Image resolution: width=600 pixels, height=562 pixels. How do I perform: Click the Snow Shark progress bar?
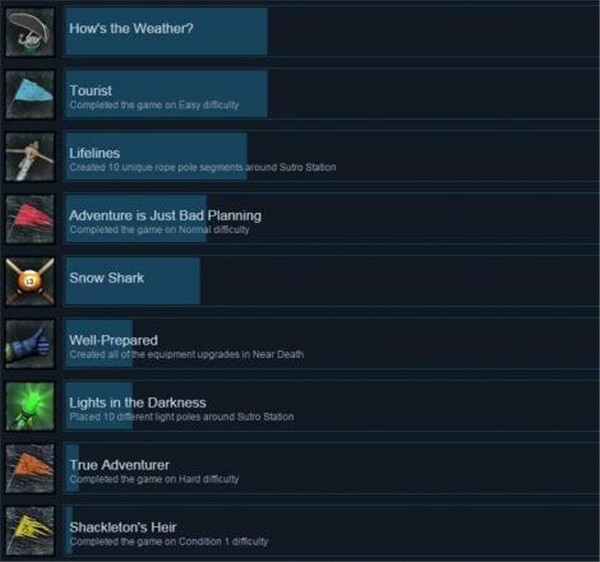click(133, 281)
